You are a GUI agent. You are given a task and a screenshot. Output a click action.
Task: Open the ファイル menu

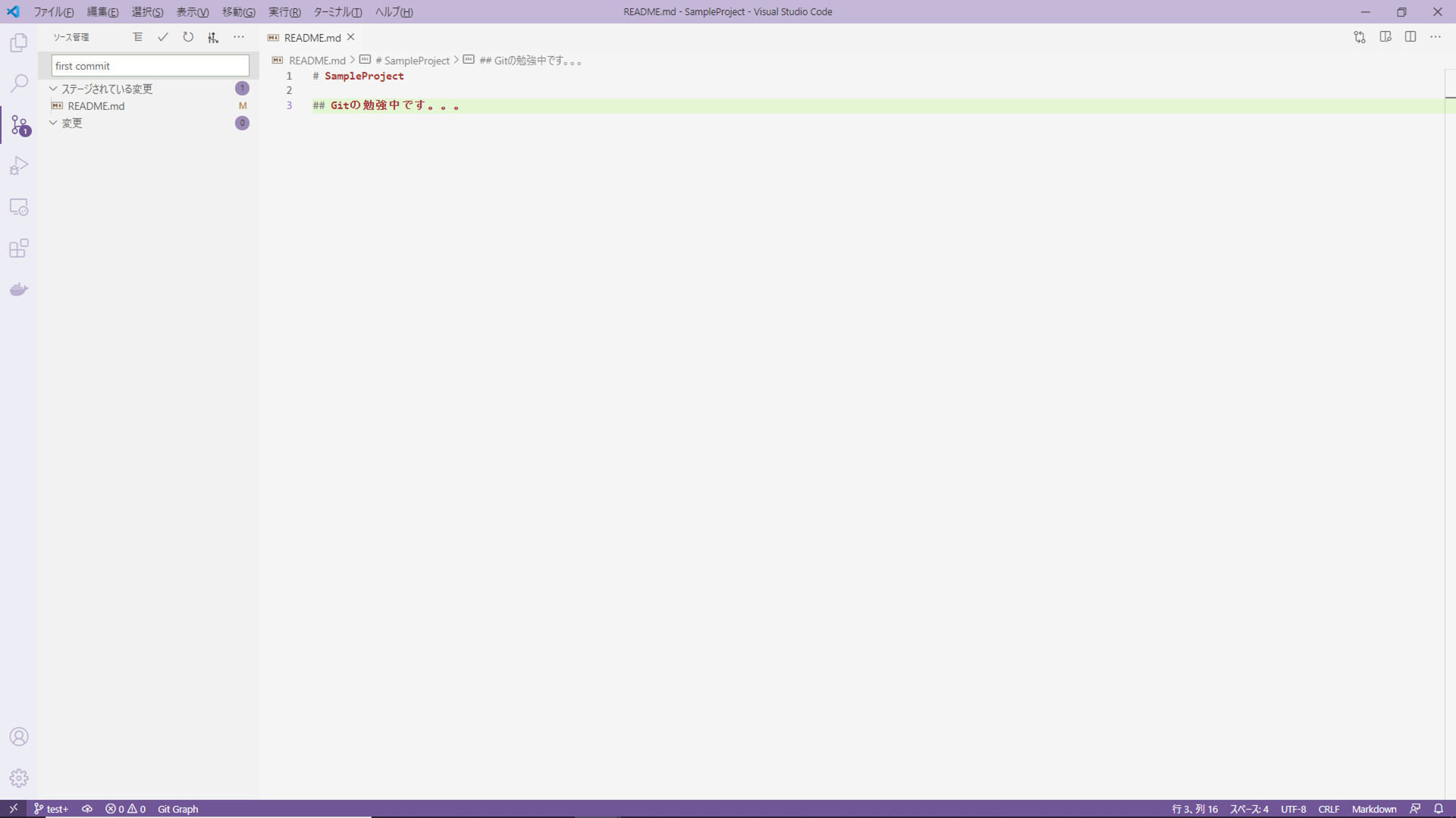(53, 11)
